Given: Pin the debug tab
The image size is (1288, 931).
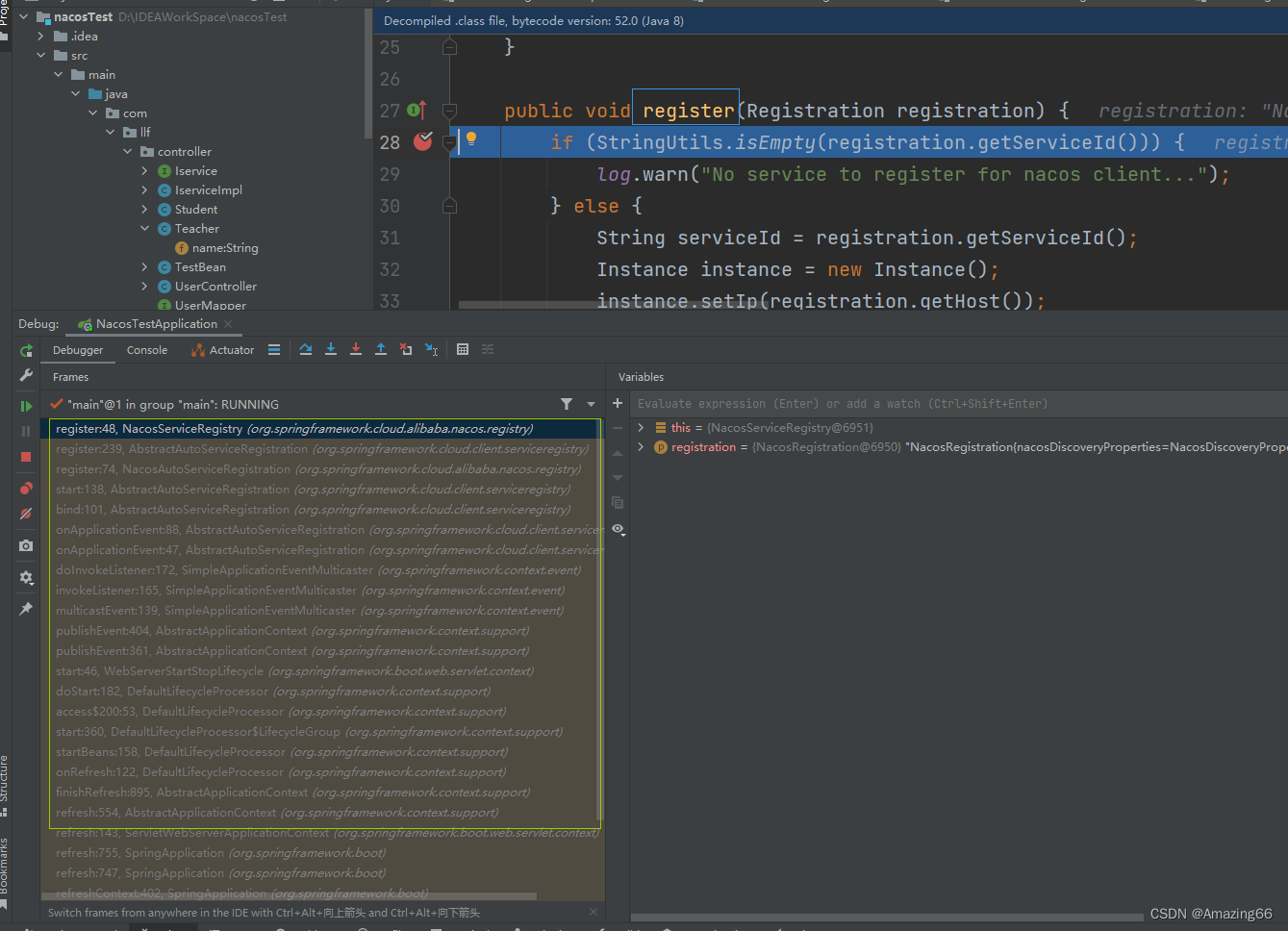Looking at the screenshot, I should point(26,609).
